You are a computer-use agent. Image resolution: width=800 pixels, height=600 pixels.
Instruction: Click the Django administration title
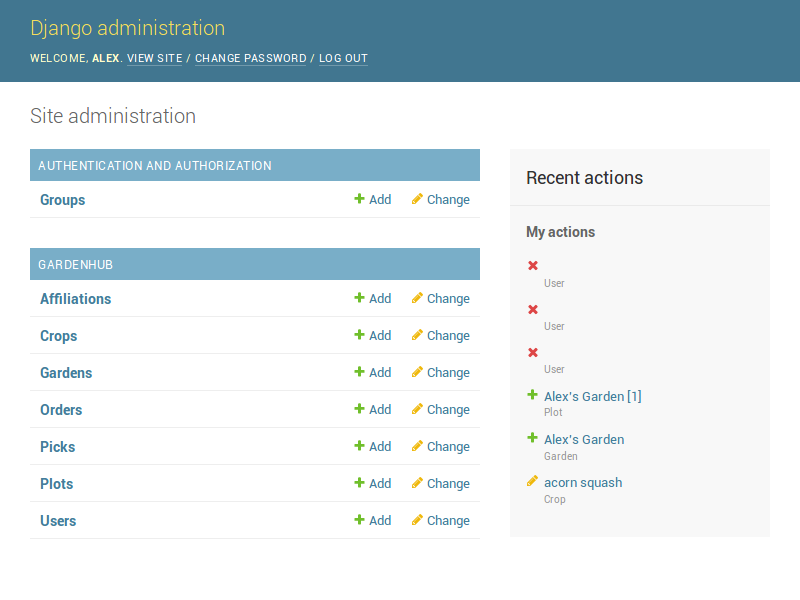128,29
